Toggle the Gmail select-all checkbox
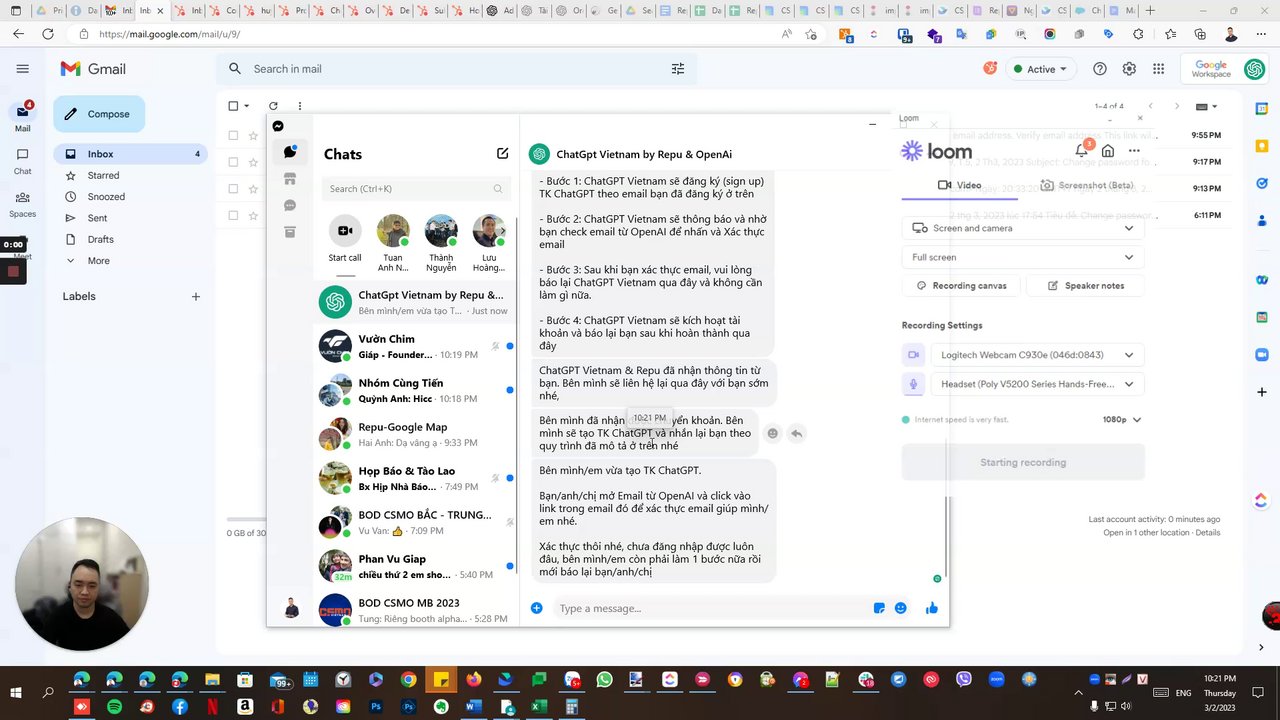 coord(233,106)
